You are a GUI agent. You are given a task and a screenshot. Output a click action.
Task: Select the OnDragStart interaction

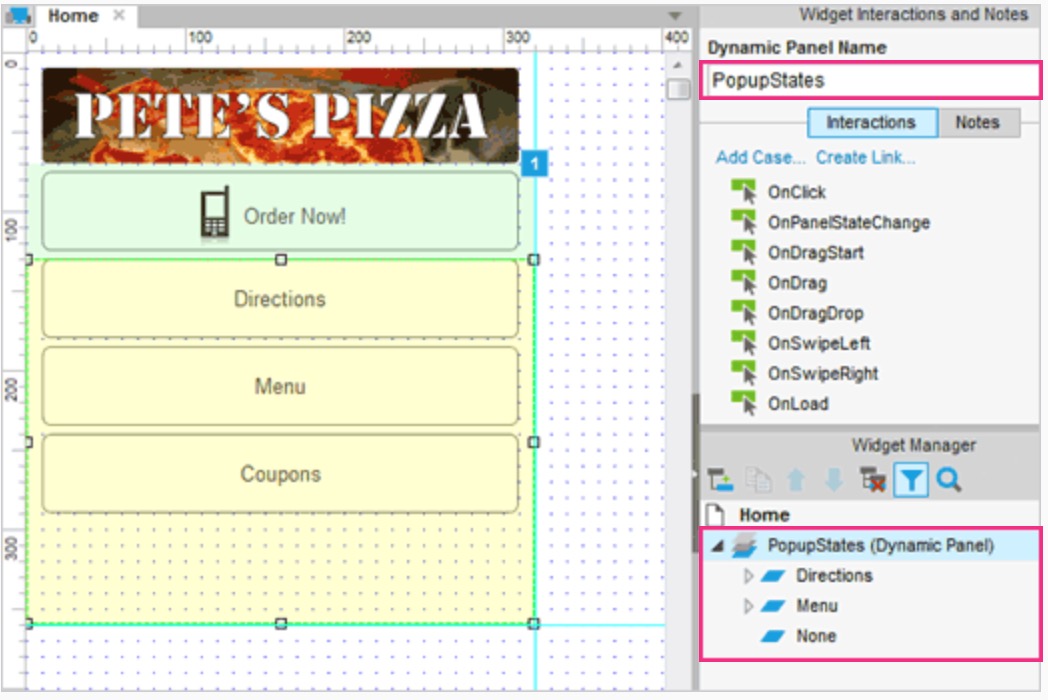(815, 253)
